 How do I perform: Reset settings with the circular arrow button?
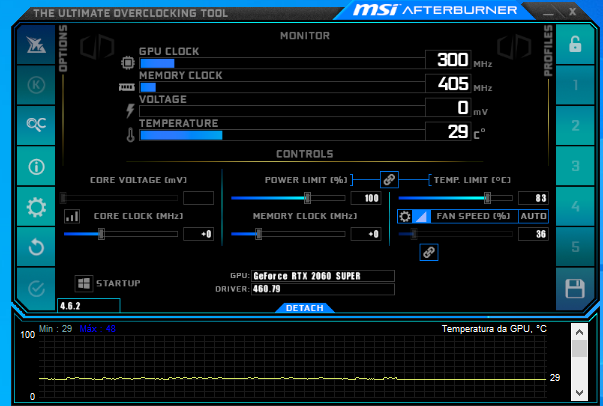36,247
